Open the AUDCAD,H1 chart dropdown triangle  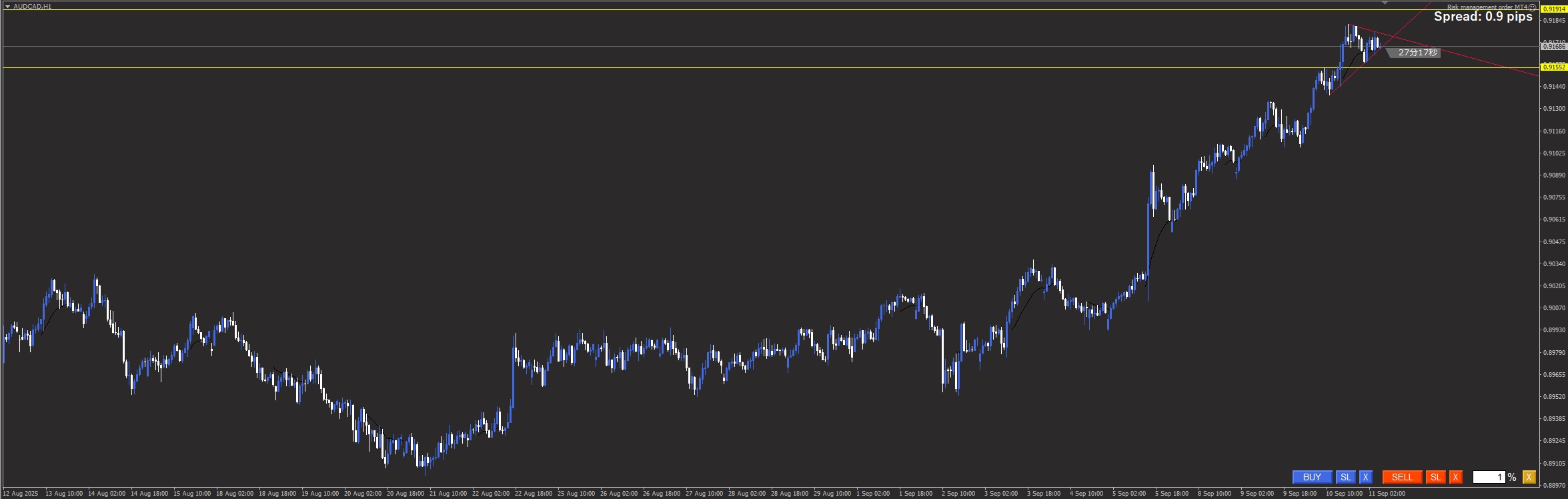[7, 7]
